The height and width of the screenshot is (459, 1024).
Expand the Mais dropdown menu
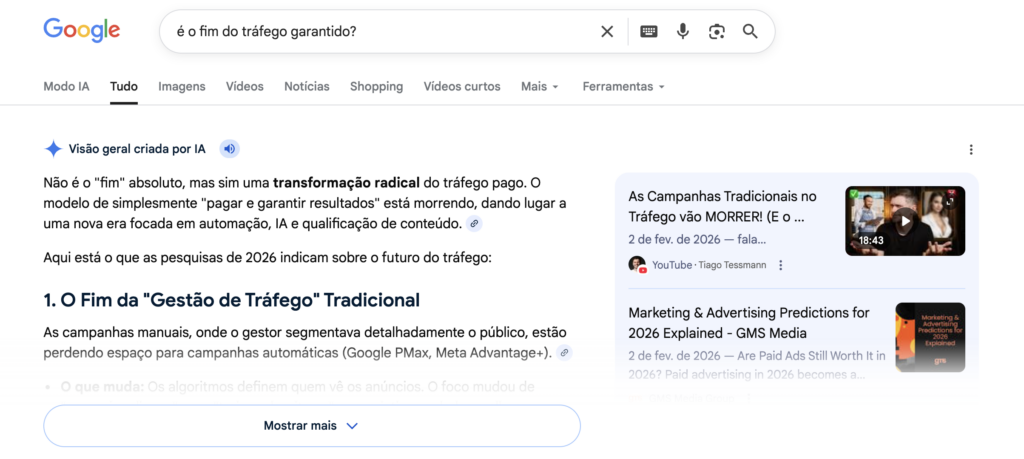539,87
